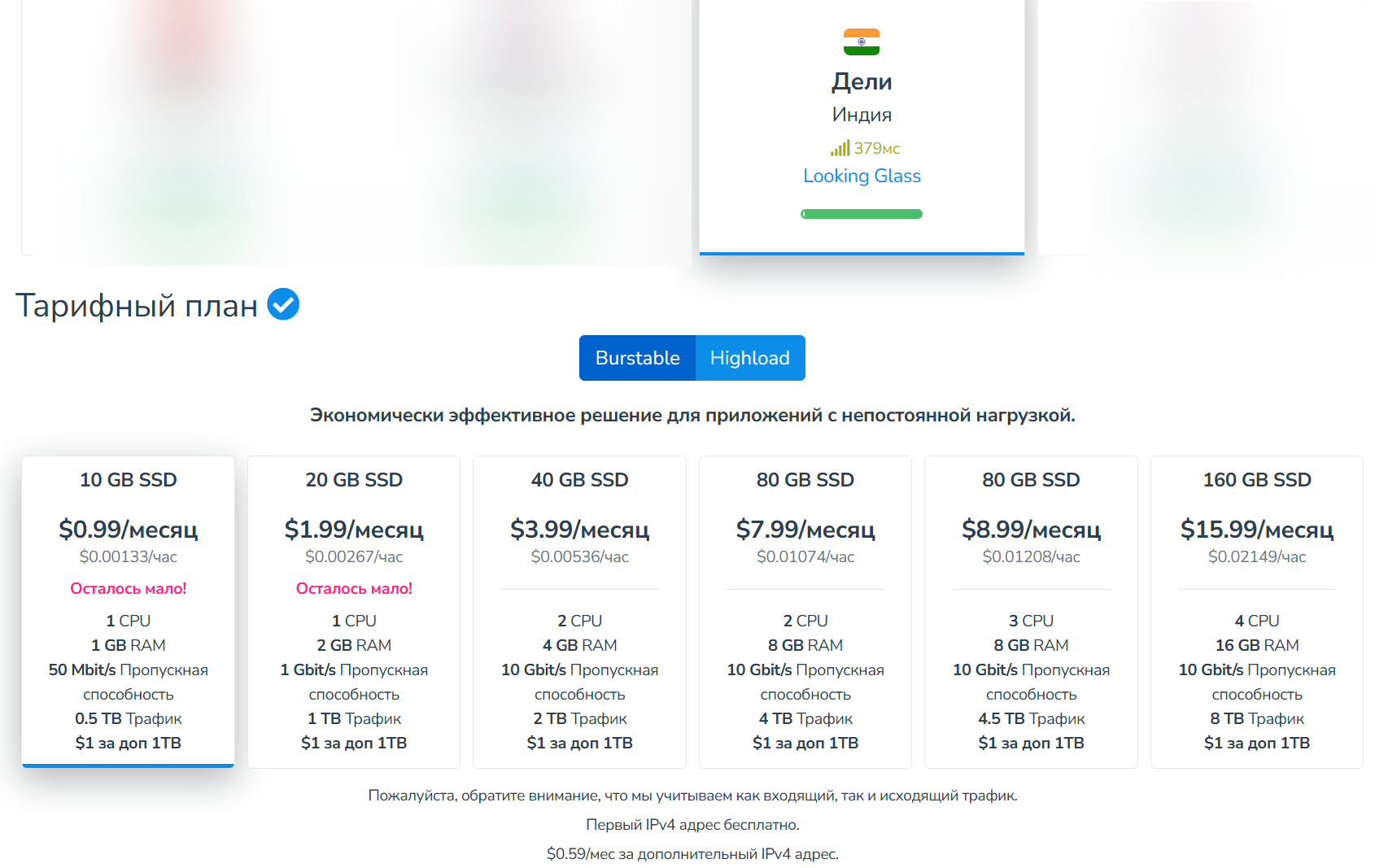Open the Looking Glass link
This screenshot has width=1375, height=868.
pos(862,176)
